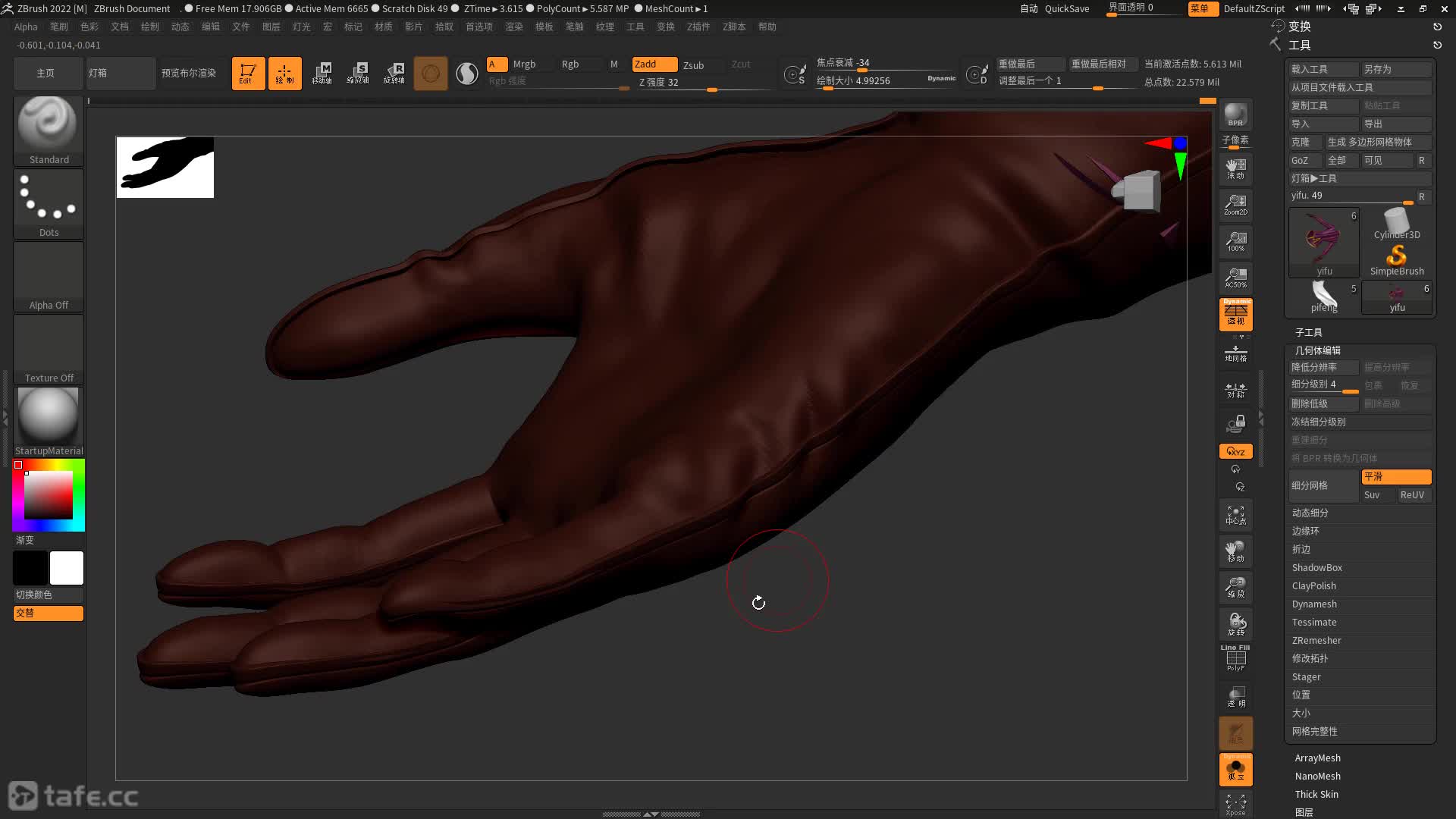Click the AC50% half-size icon

(x=1235, y=278)
